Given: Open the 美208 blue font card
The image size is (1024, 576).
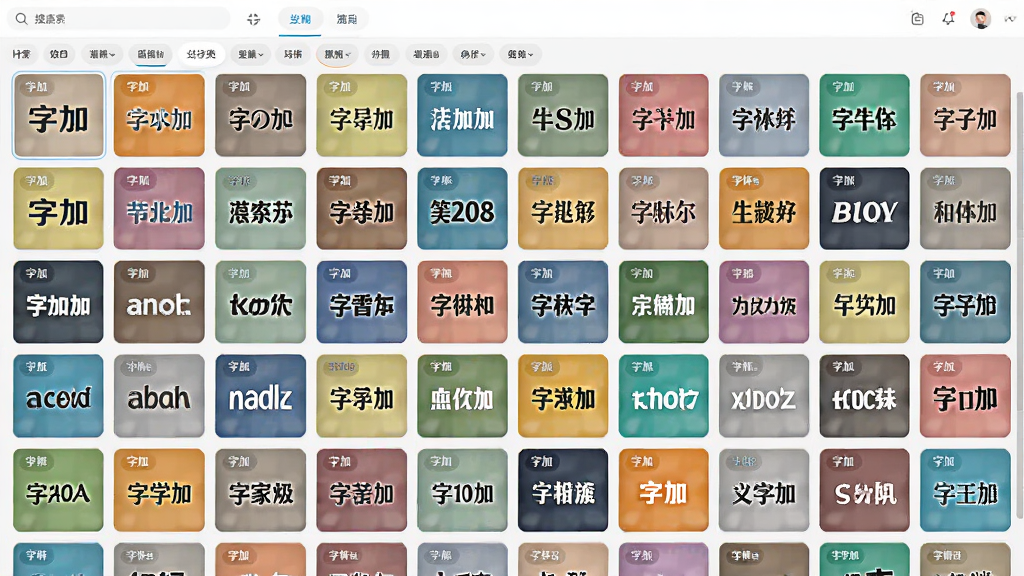Looking at the screenshot, I should click(462, 208).
